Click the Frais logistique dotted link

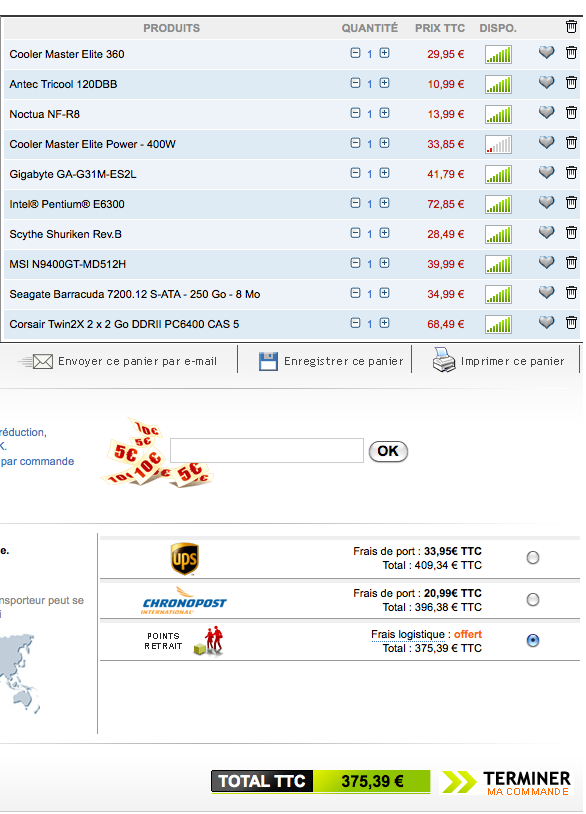[408, 634]
